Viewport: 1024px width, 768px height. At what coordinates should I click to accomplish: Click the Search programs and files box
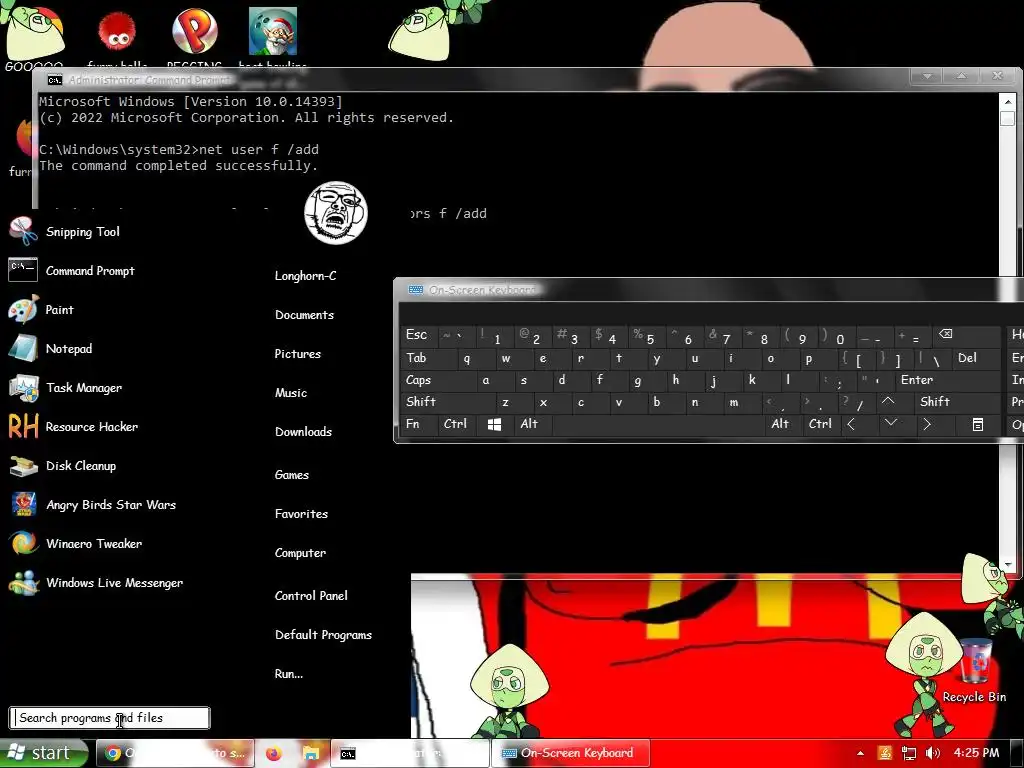(110, 718)
